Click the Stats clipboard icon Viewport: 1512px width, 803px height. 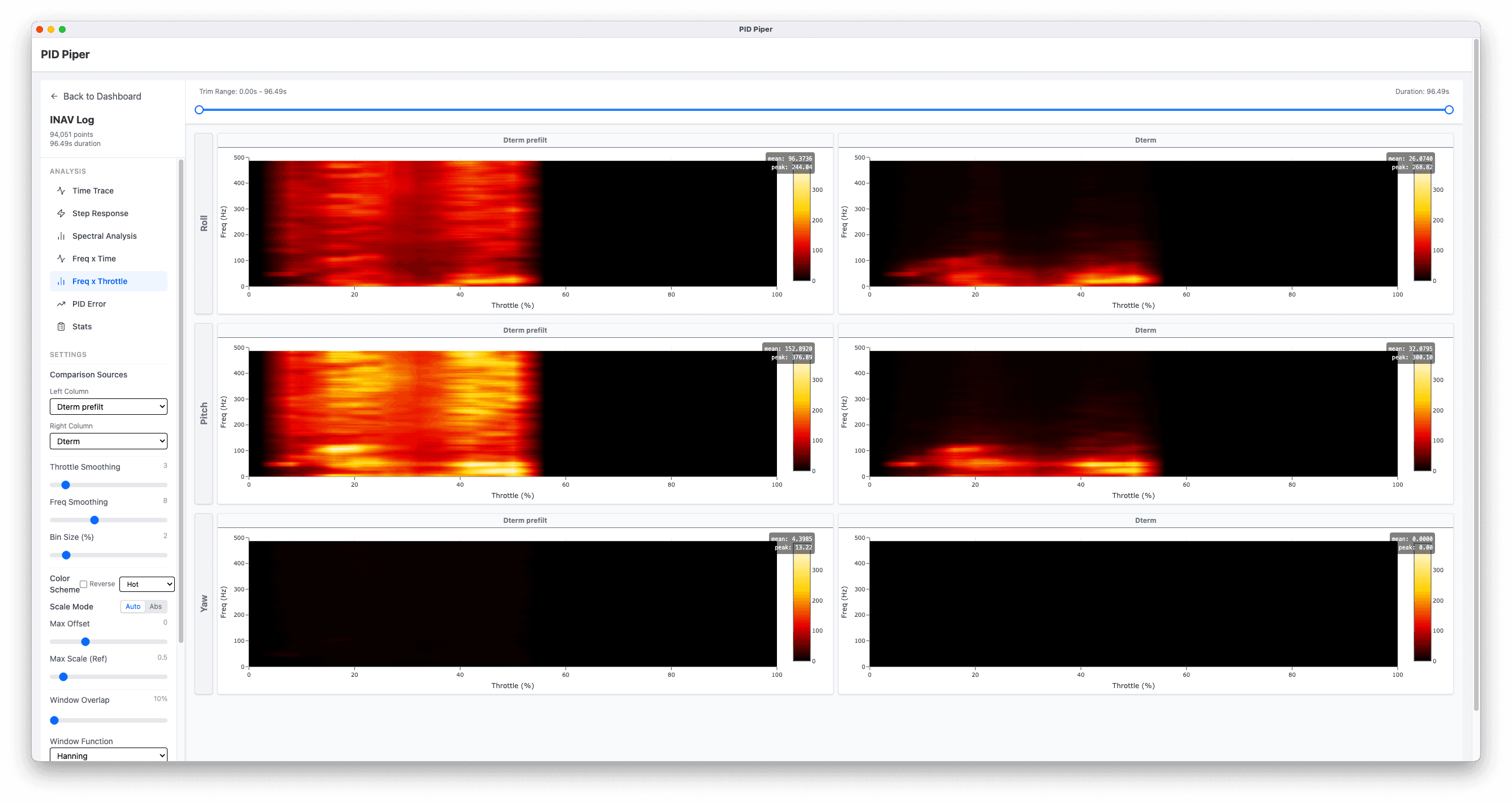[61, 327]
